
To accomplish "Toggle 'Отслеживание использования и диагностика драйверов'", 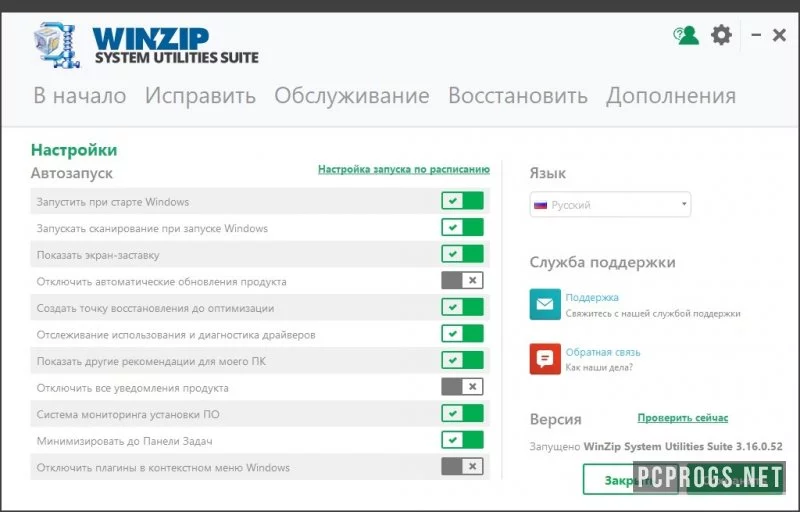I will pyautogui.click(x=462, y=334).
